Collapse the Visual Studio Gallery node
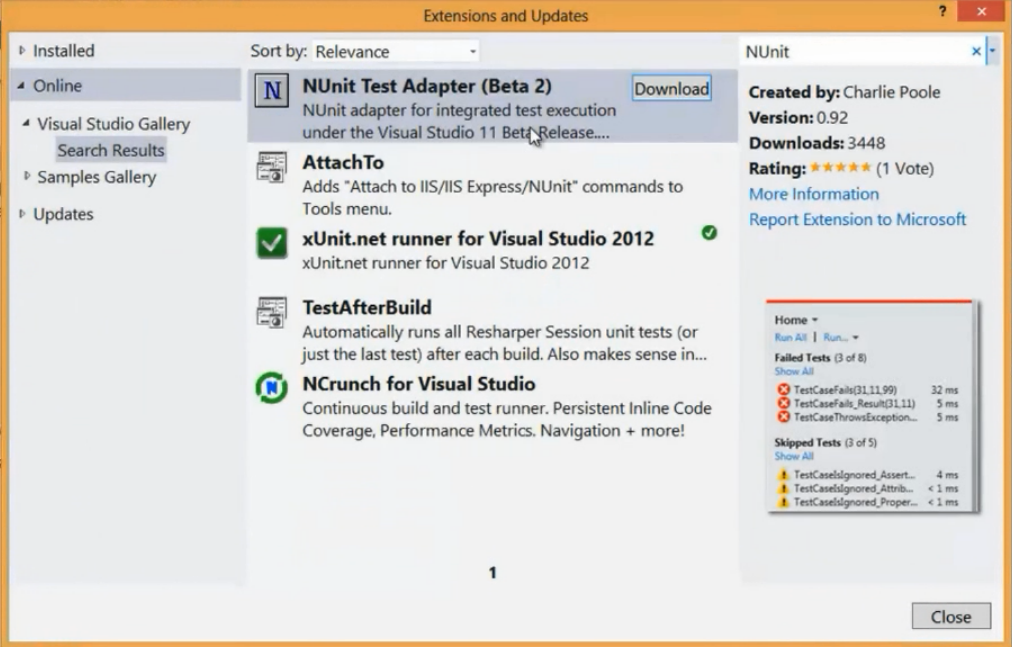Image resolution: width=1012 pixels, height=647 pixels. 26,123
